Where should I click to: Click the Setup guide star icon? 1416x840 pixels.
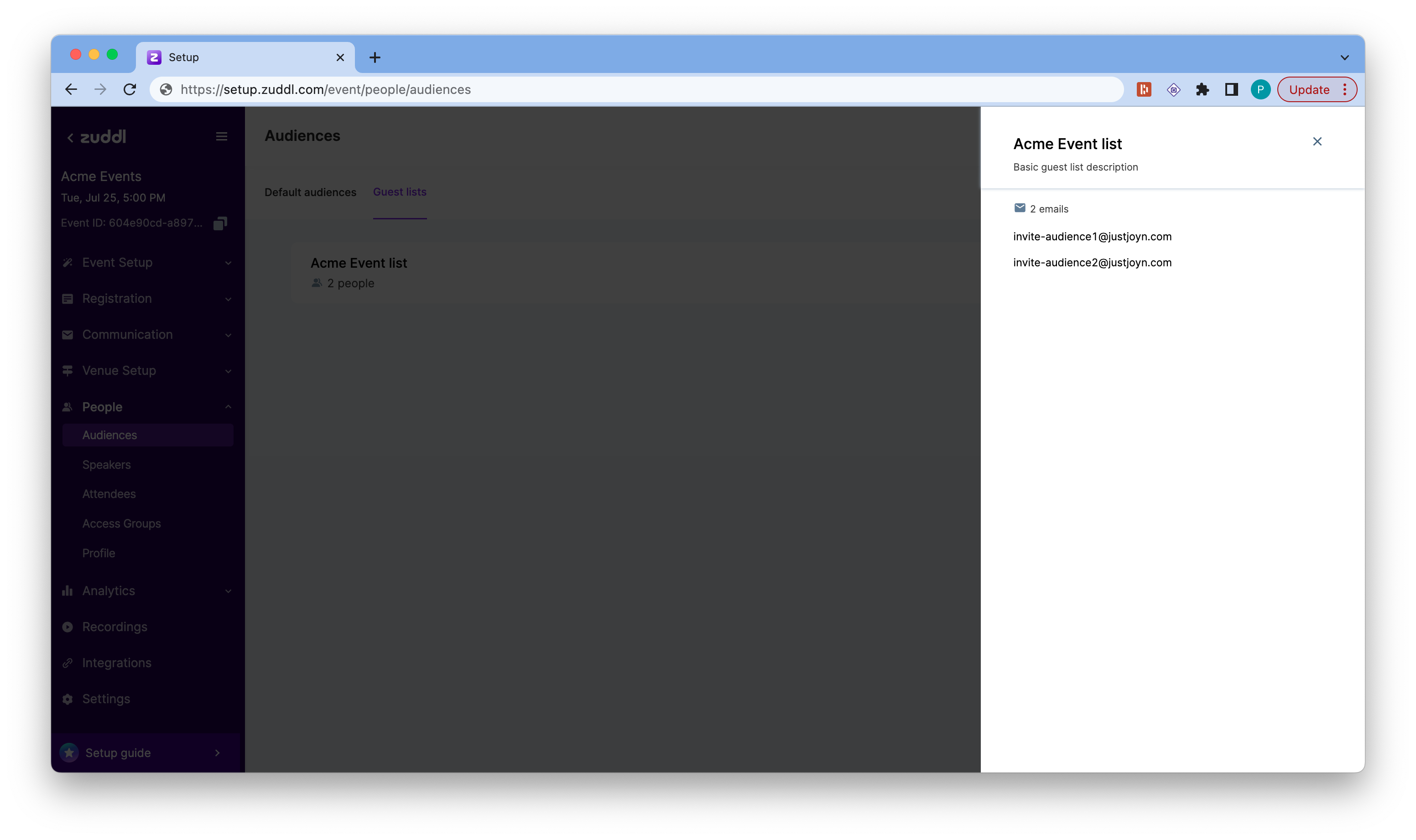tap(69, 753)
